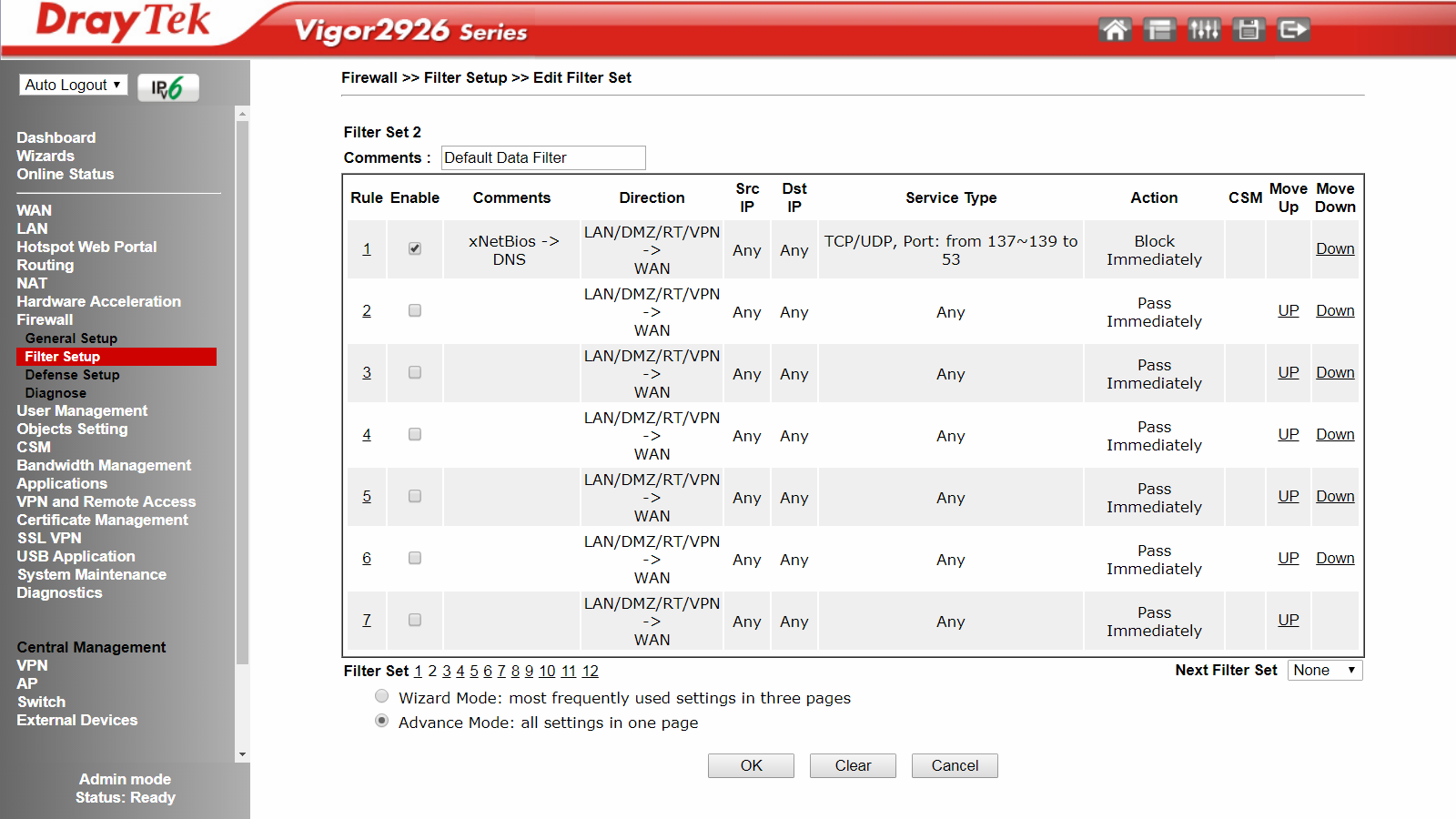
Task: Open the Next Filter Set dropdown
Action: tap(1325, 671)
